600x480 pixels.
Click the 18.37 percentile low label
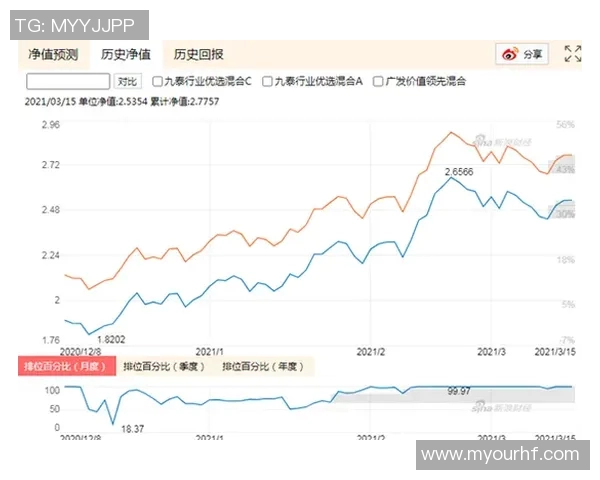tap(132, 429)
